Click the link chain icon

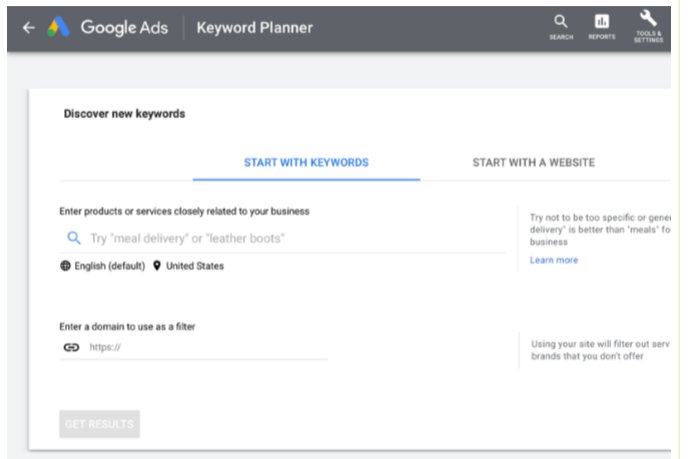tap(71, 347)
